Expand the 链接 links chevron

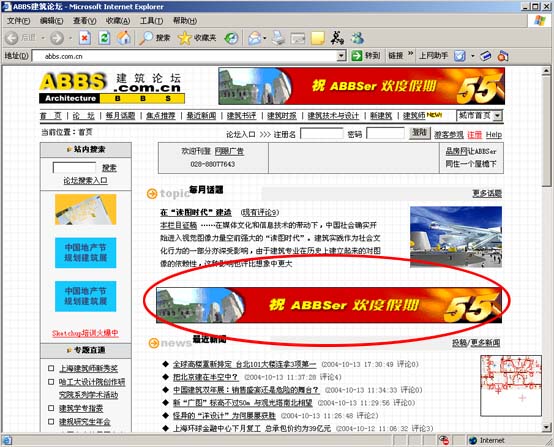(410, 54)
